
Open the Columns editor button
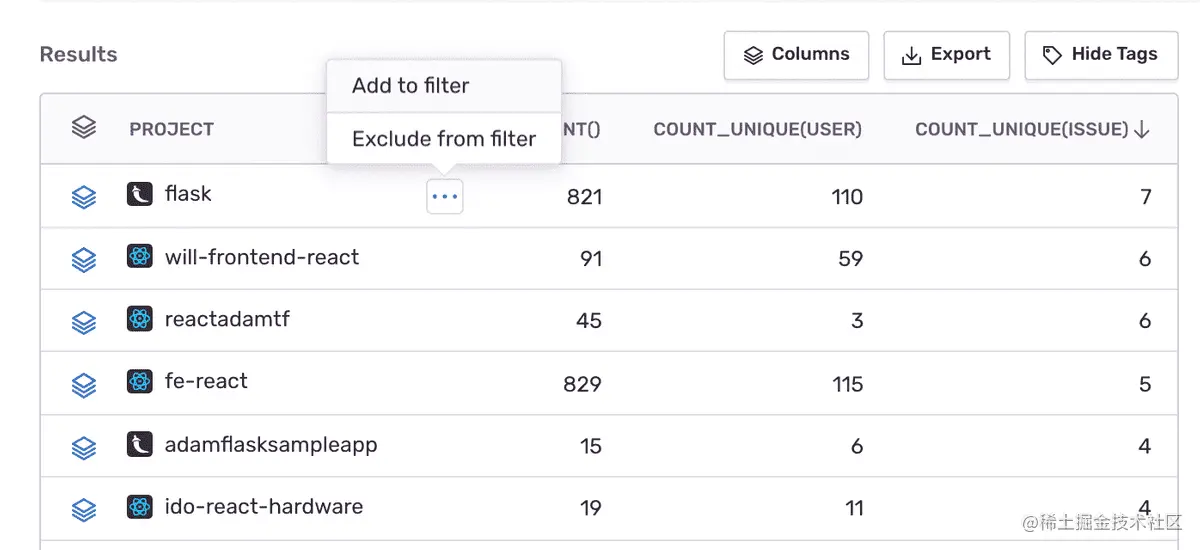(796, 55)
